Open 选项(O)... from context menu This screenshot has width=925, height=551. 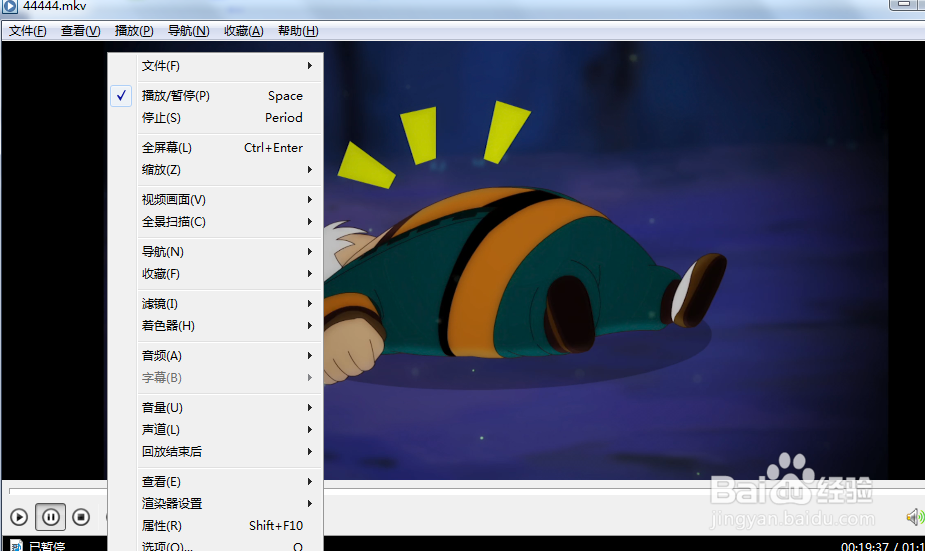click(x=216, y=545)
